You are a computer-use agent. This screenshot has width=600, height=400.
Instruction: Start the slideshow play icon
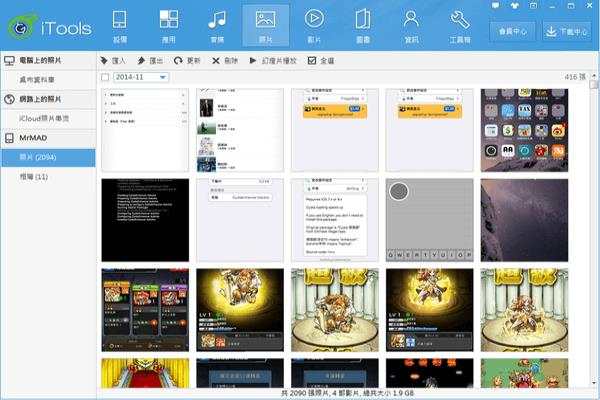coord(253,60)
